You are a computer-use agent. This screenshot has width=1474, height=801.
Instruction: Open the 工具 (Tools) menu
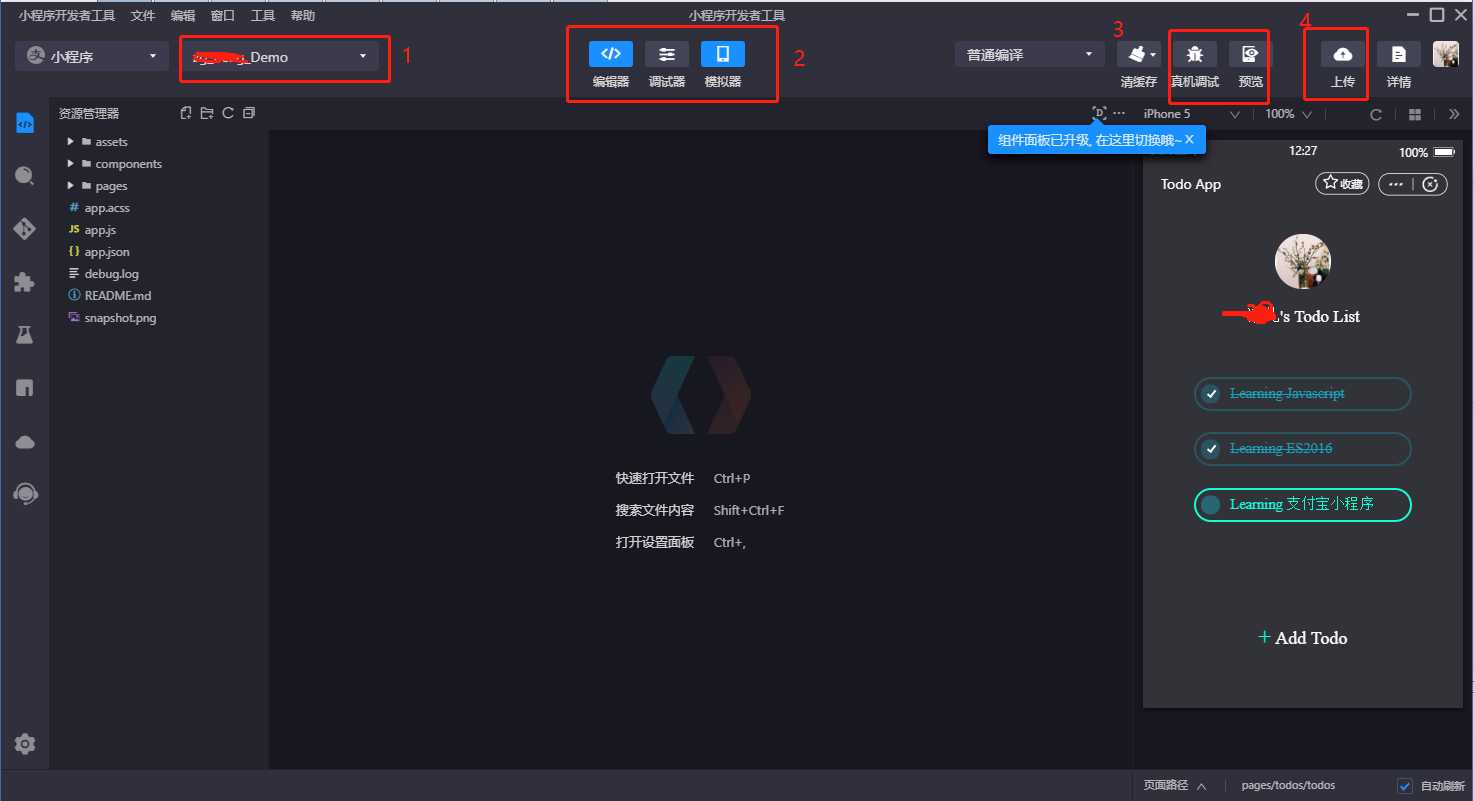tap(263, 16)
